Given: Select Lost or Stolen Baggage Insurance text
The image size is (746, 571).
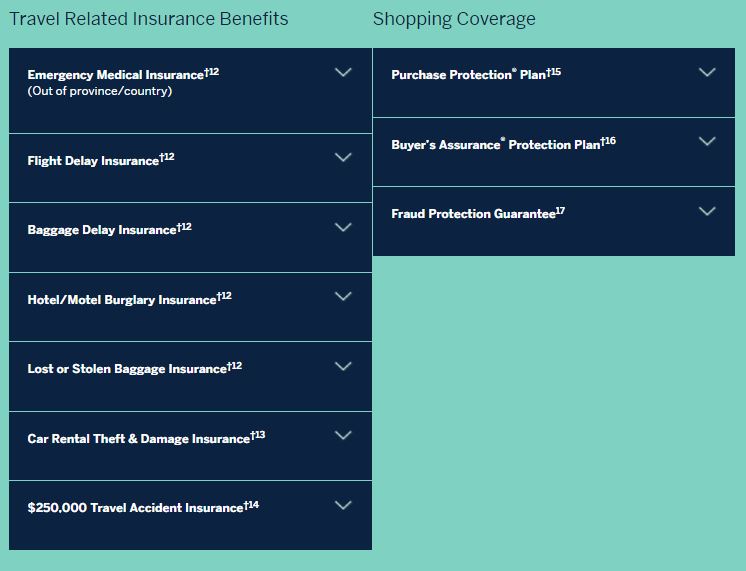Looking at the screenshot, I should click(127, 369).
